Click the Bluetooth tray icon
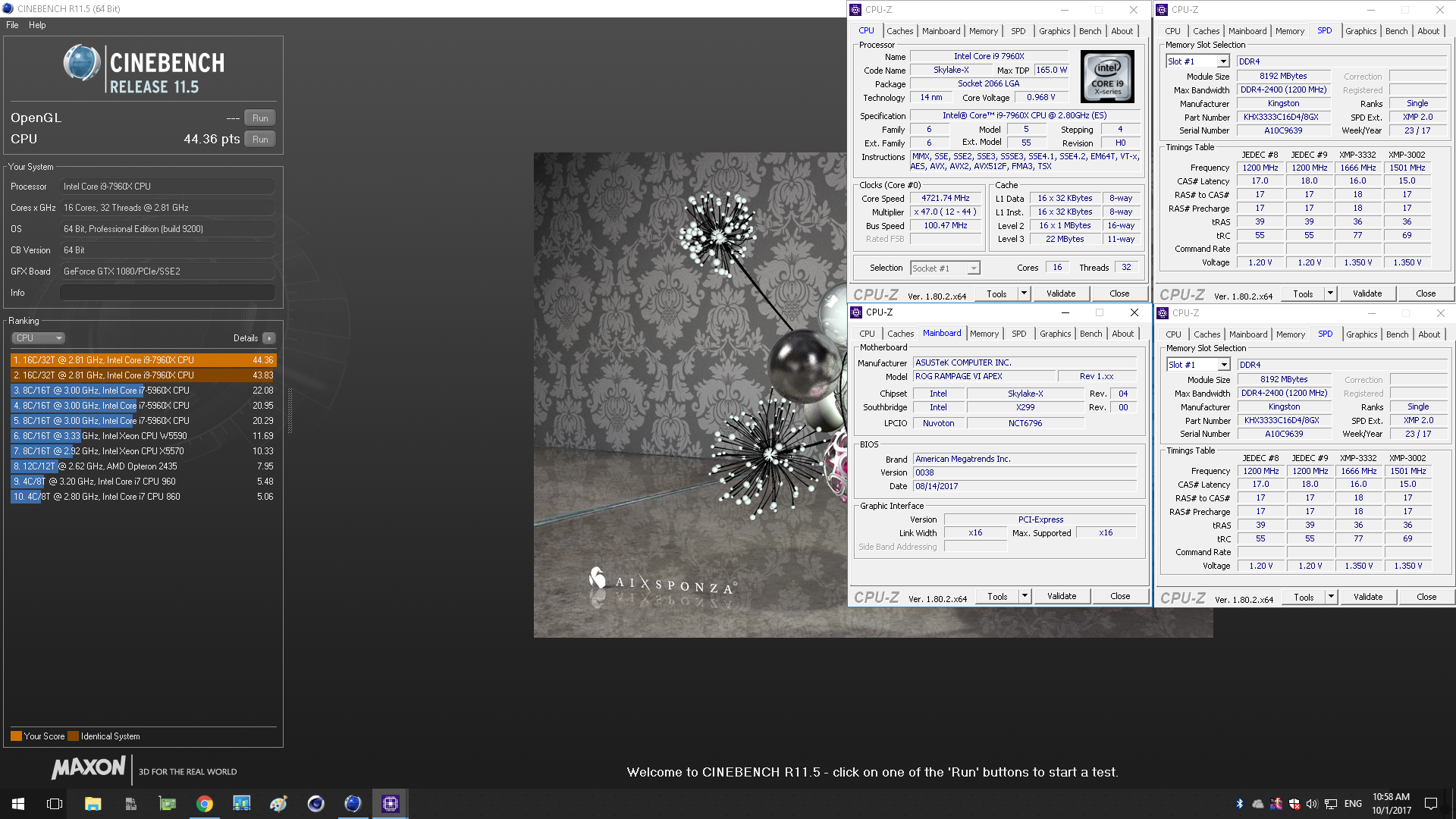The width and height of the screenshot is (1456, 819). pos(1240,804)
